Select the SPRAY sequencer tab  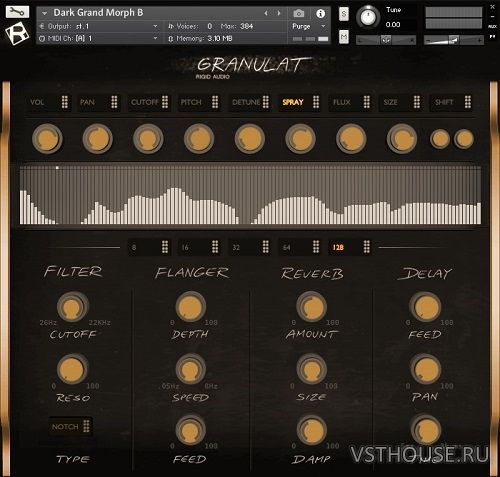(300, 102)
